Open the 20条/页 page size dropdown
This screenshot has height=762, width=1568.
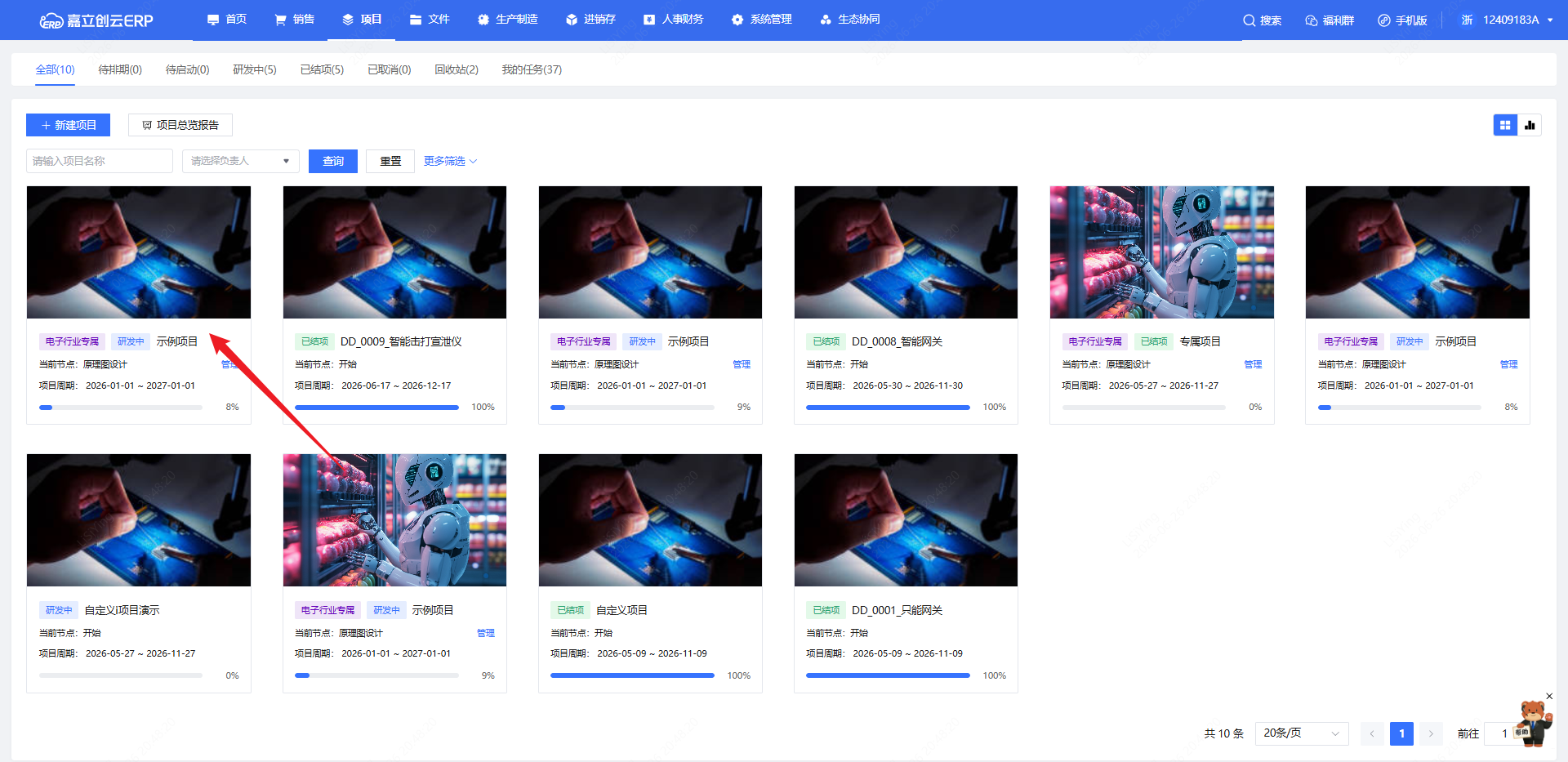click(x=1303, y=733)
